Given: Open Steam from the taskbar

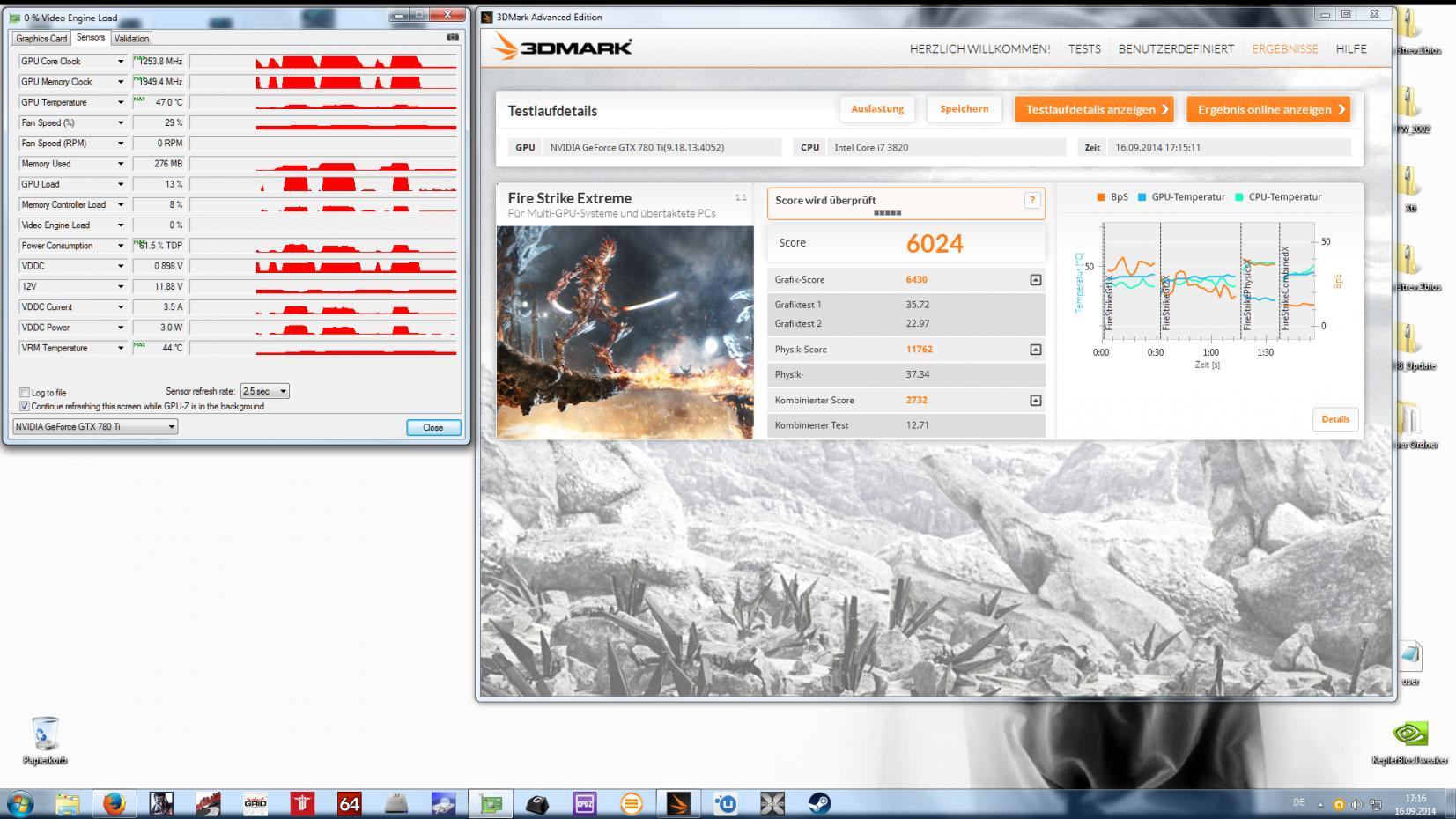Looking at the screenshot, I should click(x=819, y=803).
